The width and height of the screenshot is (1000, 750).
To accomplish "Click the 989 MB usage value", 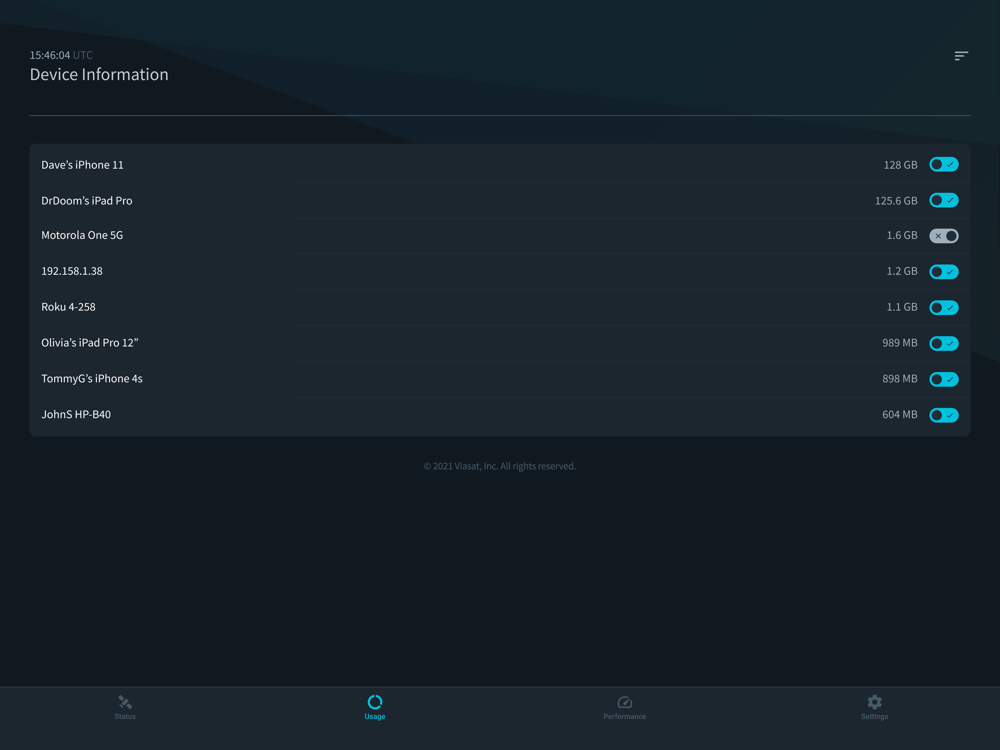I will [900, 343].
